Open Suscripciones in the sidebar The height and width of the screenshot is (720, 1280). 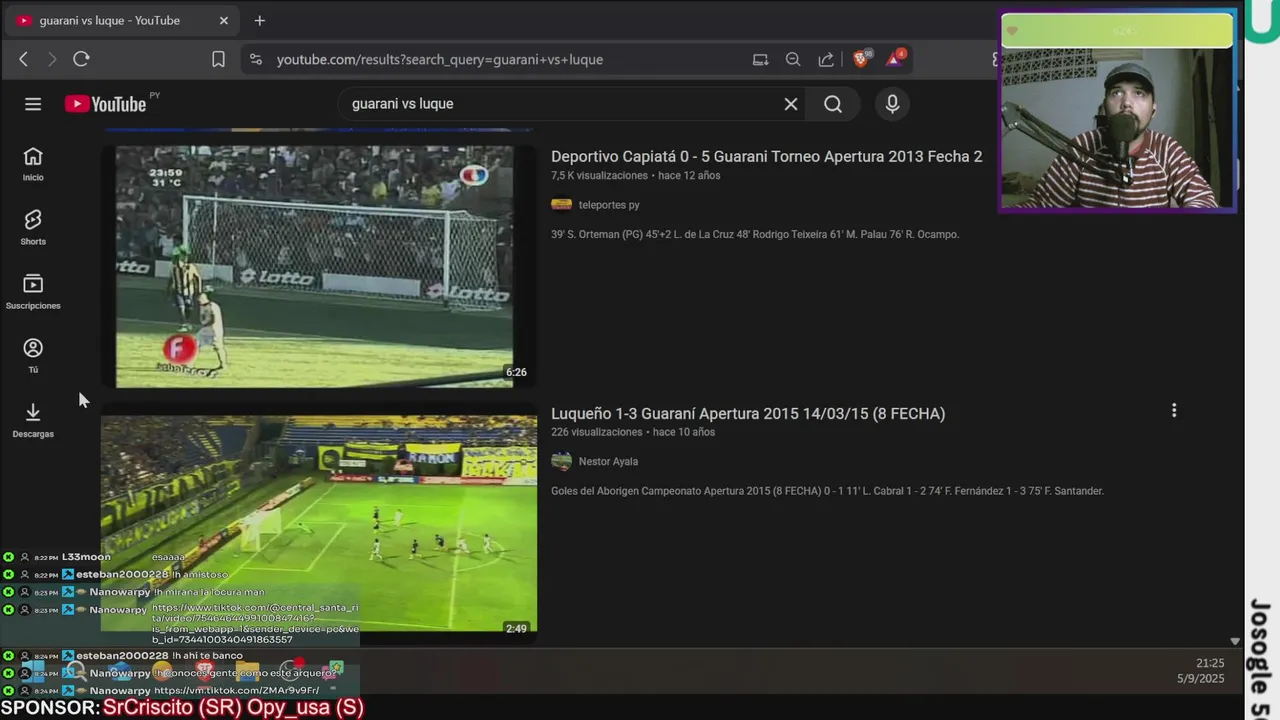pos(33,292)
